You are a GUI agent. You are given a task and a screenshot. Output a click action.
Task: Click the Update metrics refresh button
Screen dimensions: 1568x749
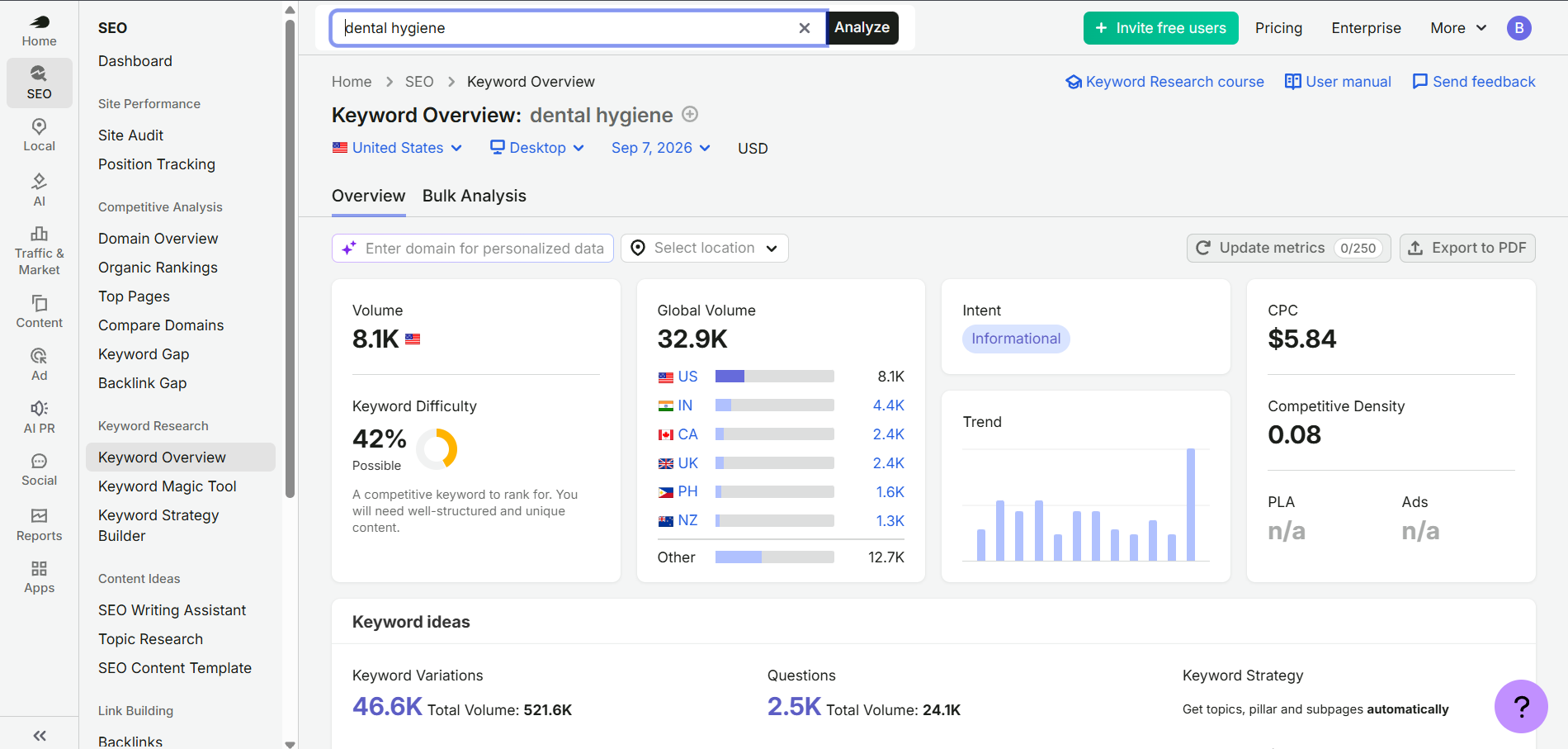point(1288,248)
